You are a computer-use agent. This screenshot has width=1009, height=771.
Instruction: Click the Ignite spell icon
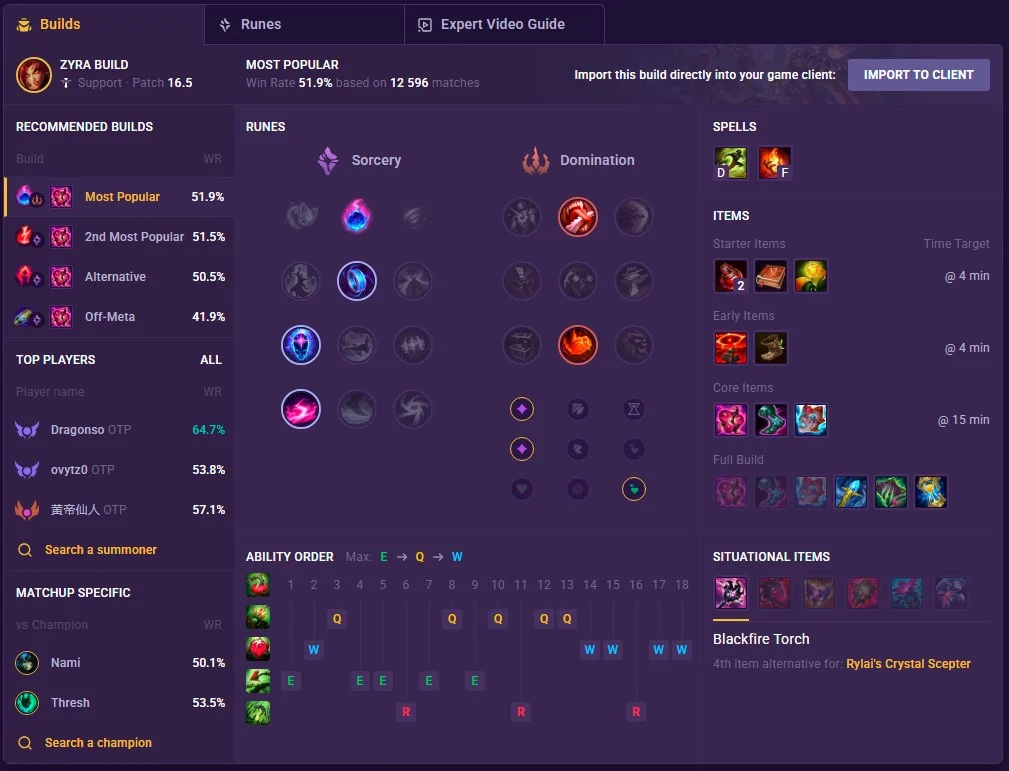coord(774,163)
